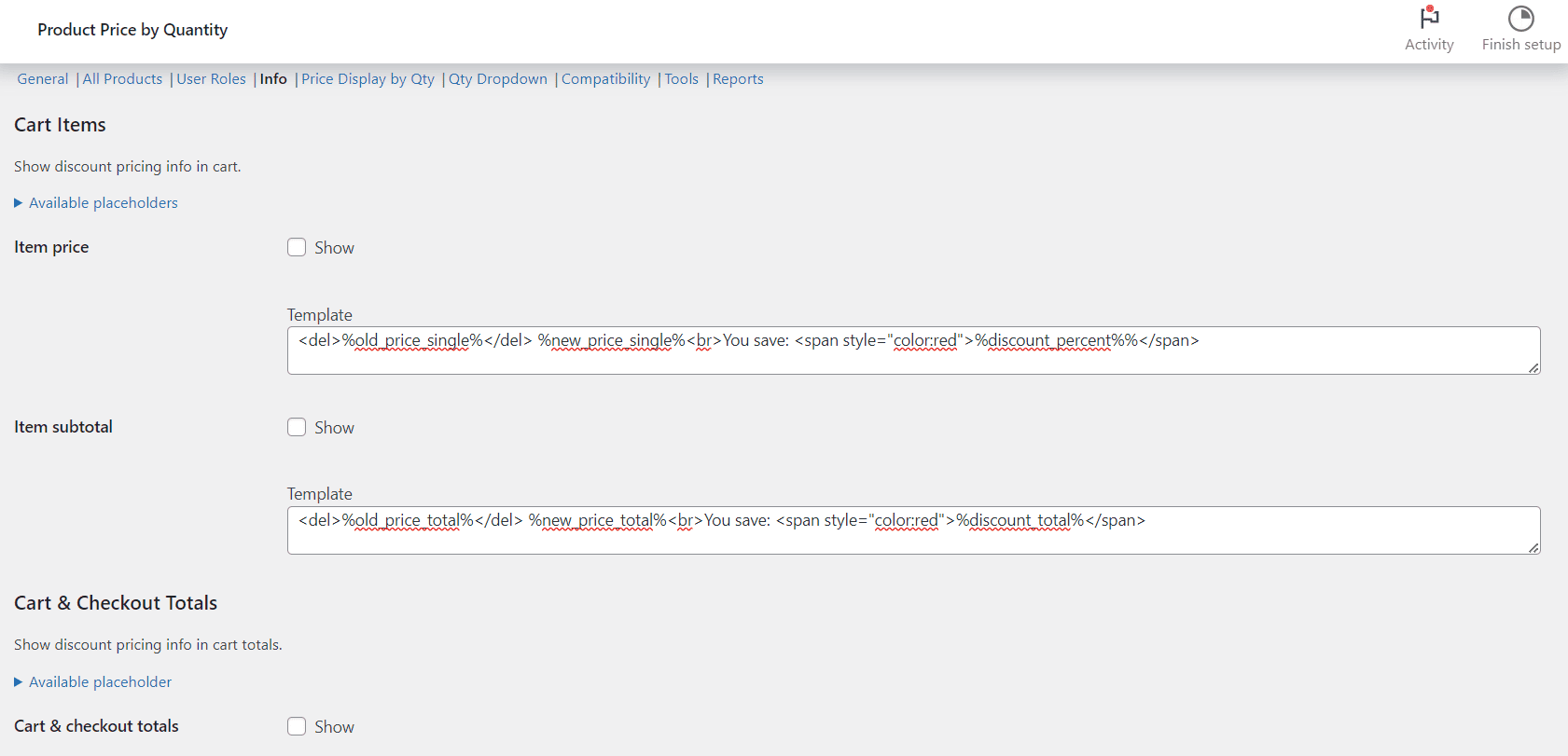1568x756 pixels.
Task: Click the Cart Items heading
Action: (x=60, y=125)
